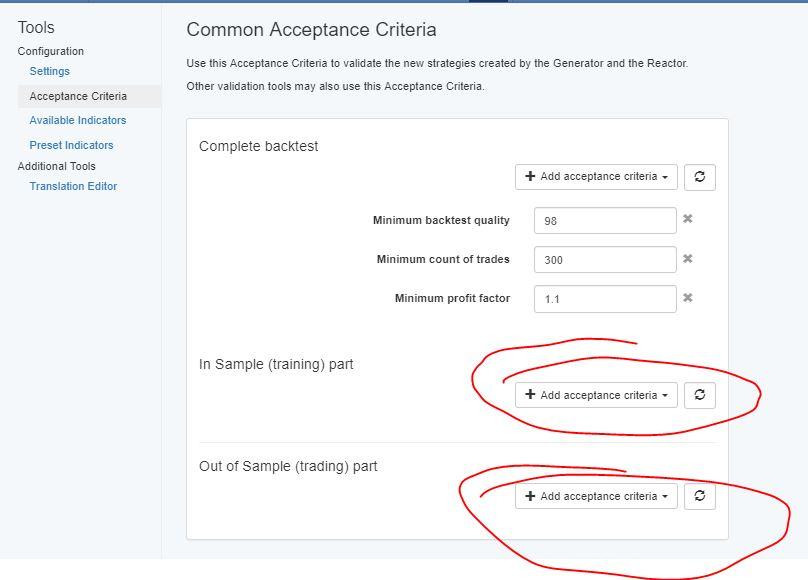Expand Add acceptance criteria for Out of Sample part
808x580 pixels.
[x=596, y=496]
